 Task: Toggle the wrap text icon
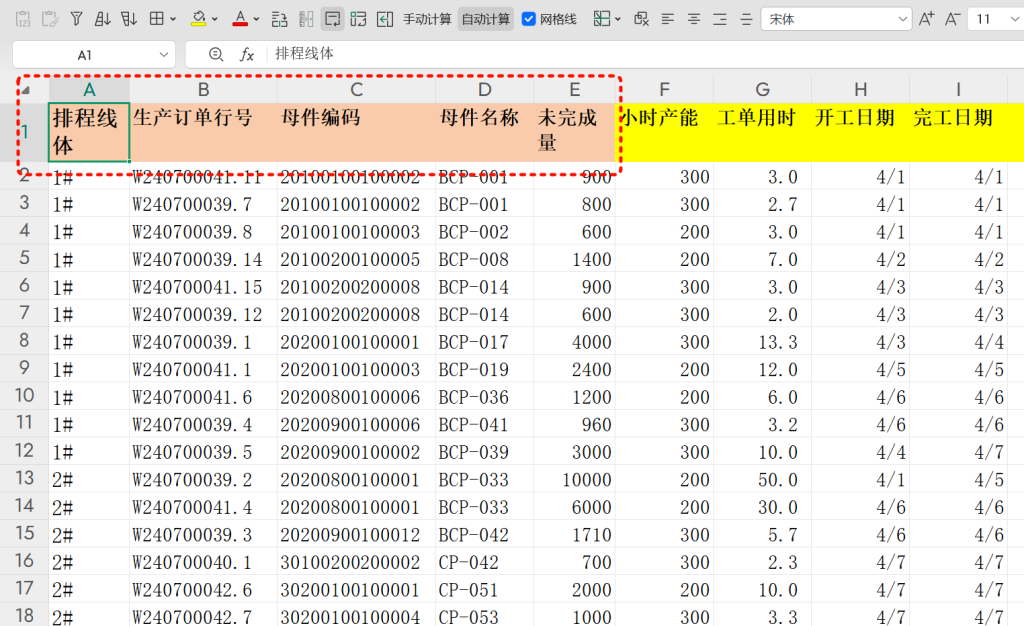click(332, 19)
